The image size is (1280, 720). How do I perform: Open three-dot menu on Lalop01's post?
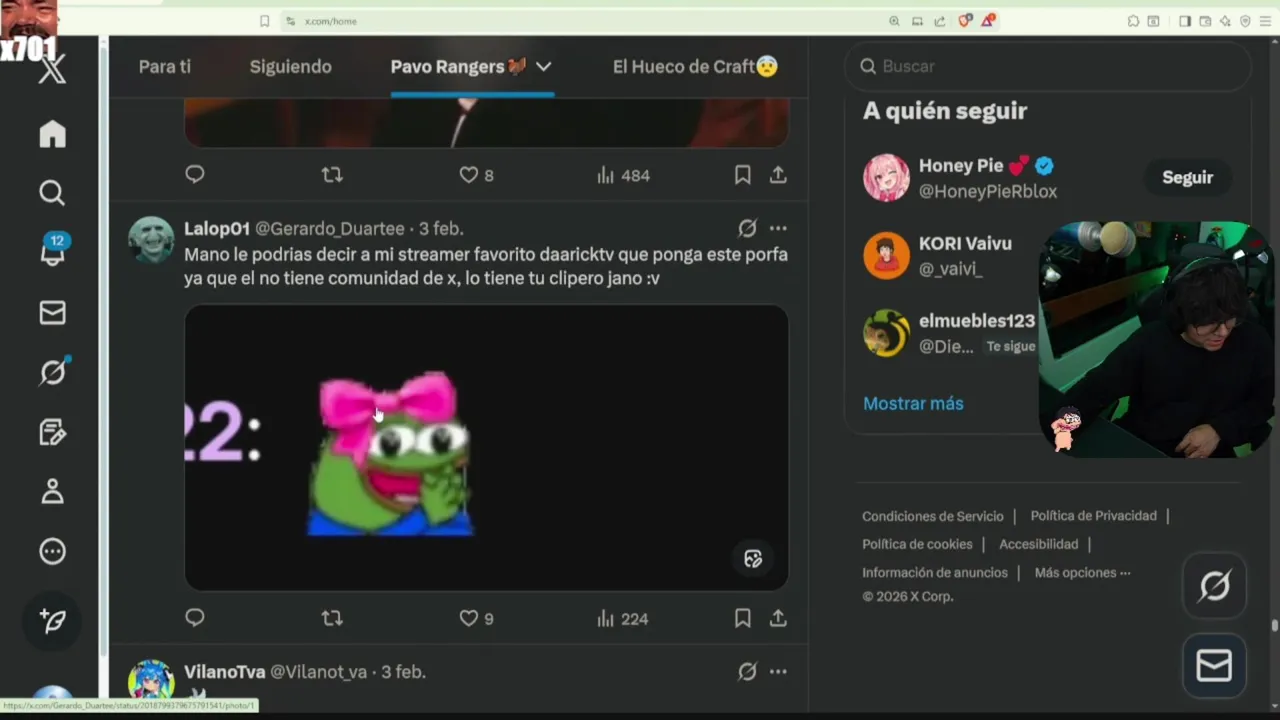778,228
